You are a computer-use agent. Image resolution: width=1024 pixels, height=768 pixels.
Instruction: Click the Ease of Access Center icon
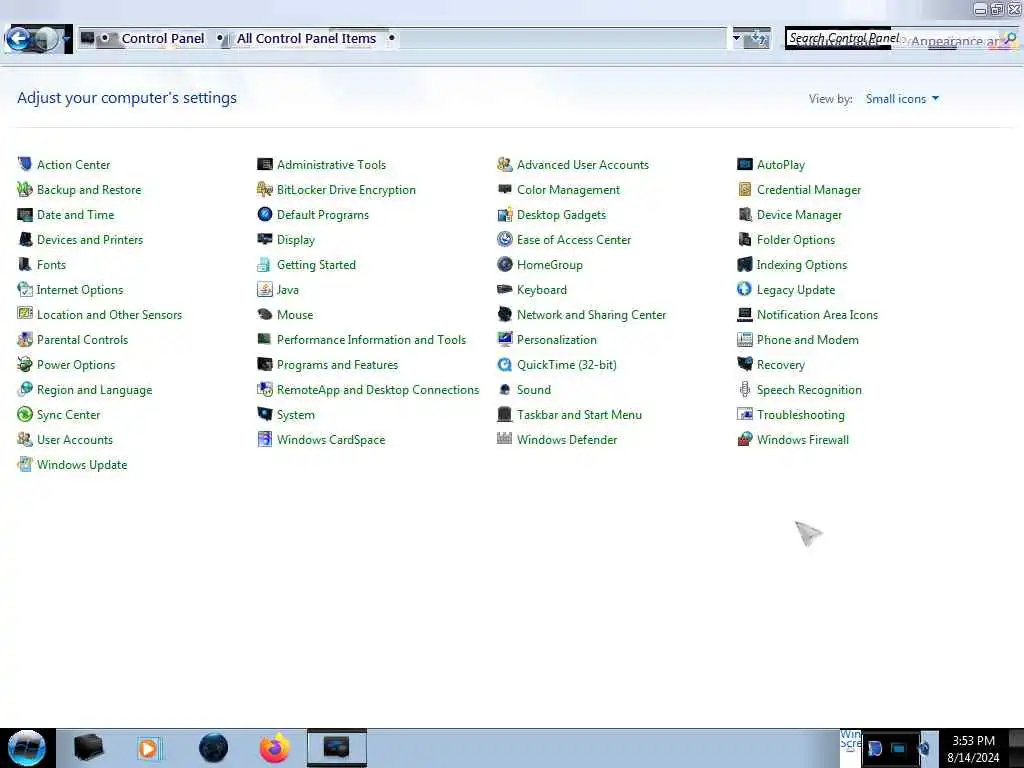505,240
